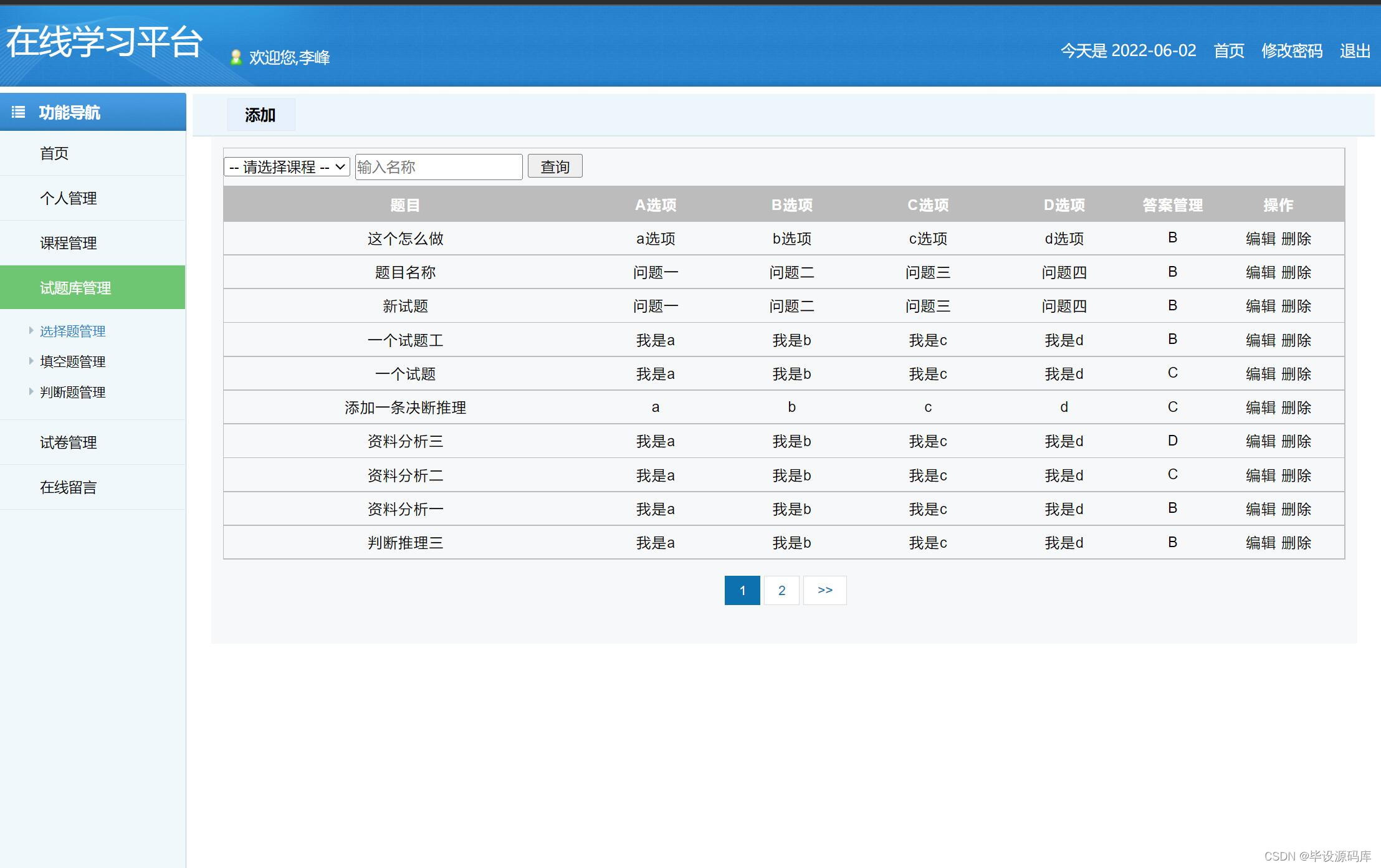Edit the 一个试题 row
Viewport: 1381px width, 868px height.
pyautogui.click(x=1261, y=374)
